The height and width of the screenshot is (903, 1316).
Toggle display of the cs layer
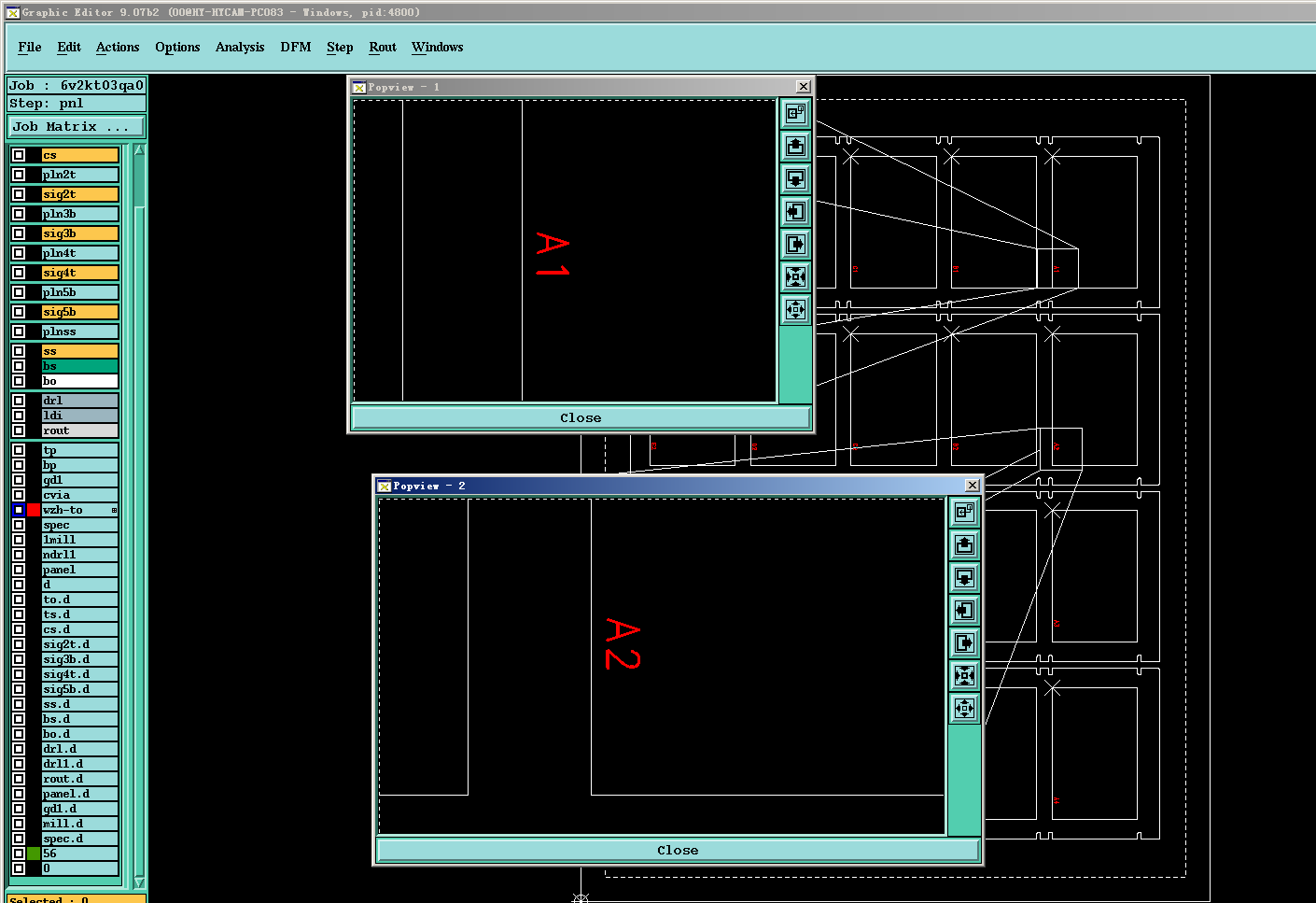[x=19, y=155]
